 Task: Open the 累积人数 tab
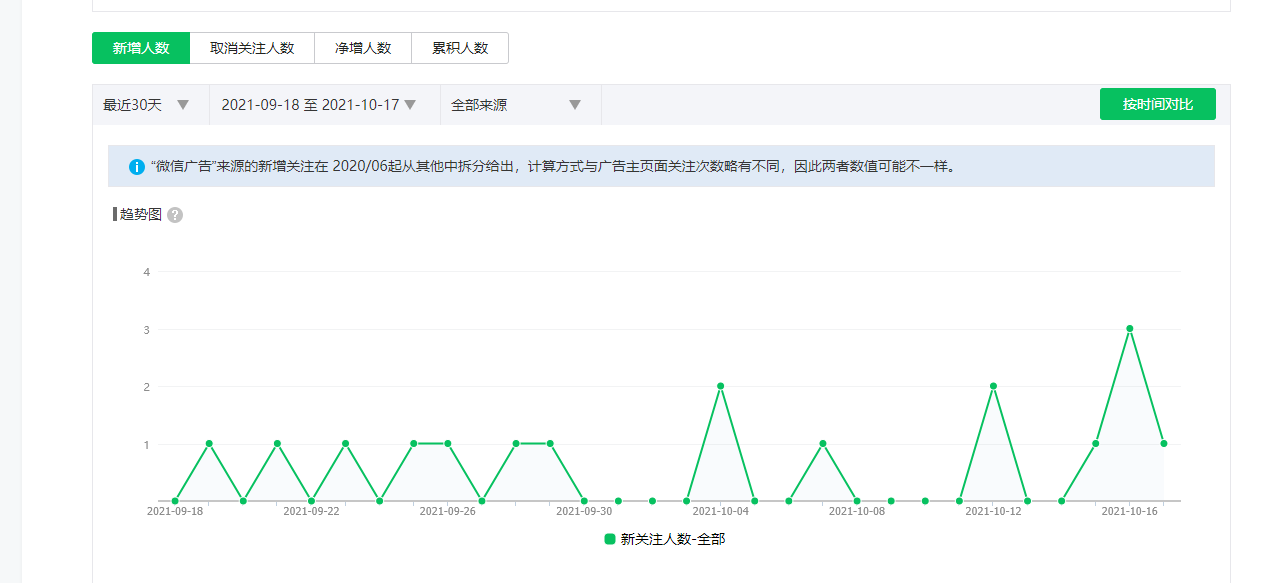(460, 48)
